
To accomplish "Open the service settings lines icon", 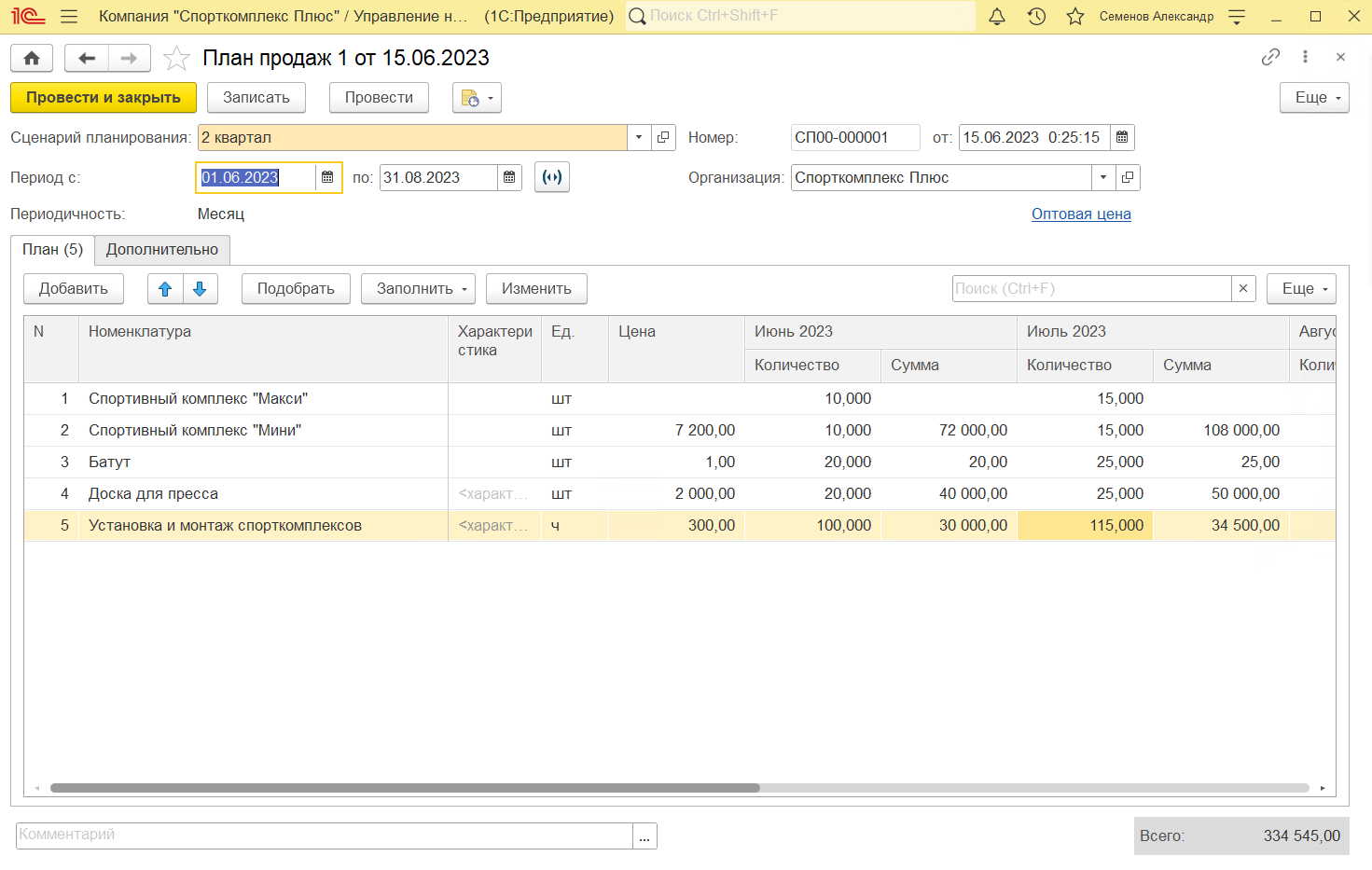I will point(1237,17).
